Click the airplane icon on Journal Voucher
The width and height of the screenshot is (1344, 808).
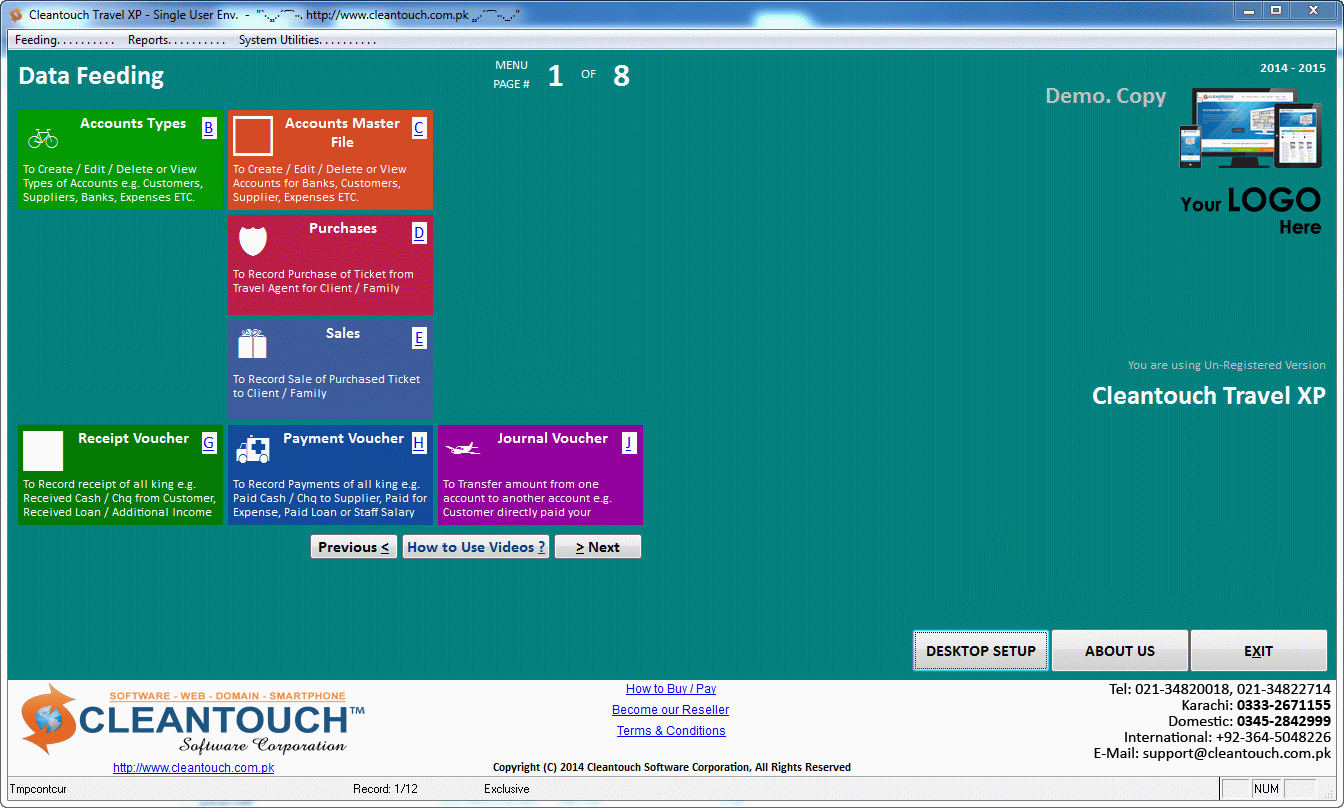[x=462, y=449]
